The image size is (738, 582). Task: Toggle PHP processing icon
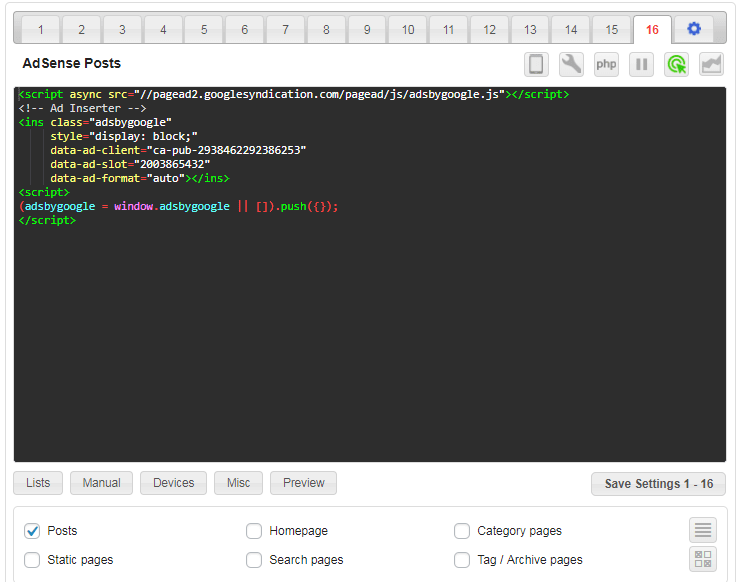pyautogui.click(x=606, y=64)
